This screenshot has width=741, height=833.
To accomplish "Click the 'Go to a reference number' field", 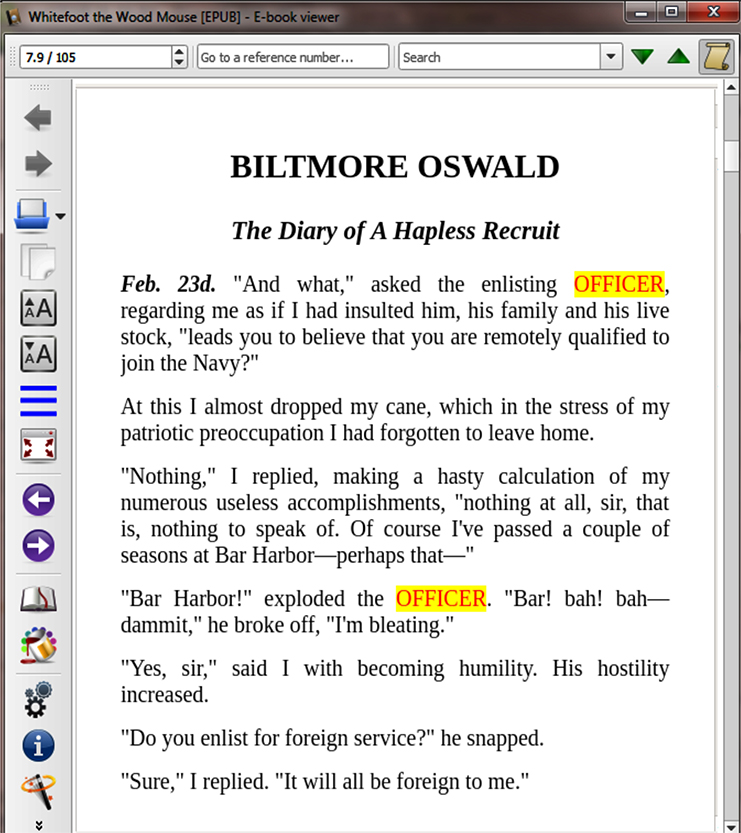I will click(292, 57).
